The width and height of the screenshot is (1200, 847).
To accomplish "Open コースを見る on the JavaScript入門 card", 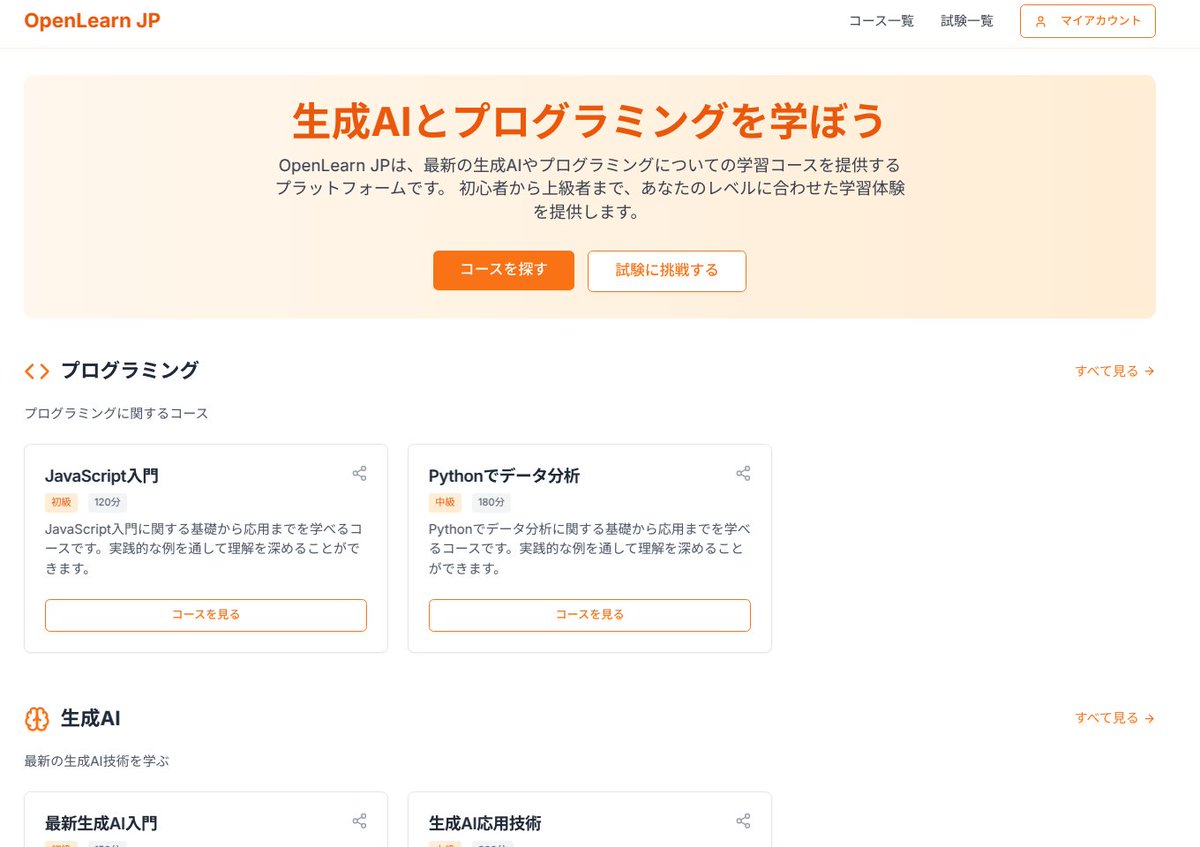I will (x=205, y=614).
